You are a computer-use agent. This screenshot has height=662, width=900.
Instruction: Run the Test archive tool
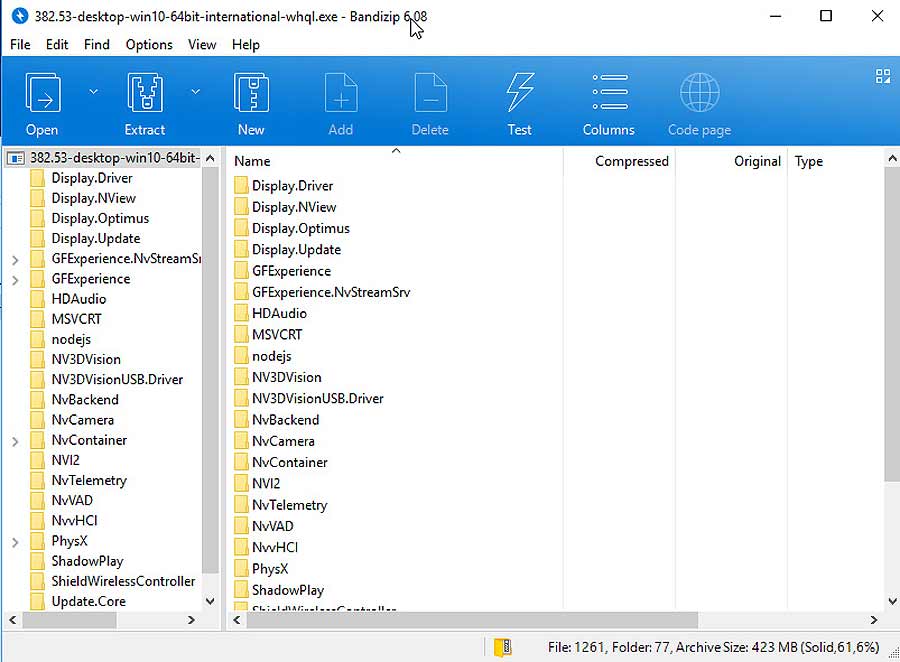pos(520,92)
